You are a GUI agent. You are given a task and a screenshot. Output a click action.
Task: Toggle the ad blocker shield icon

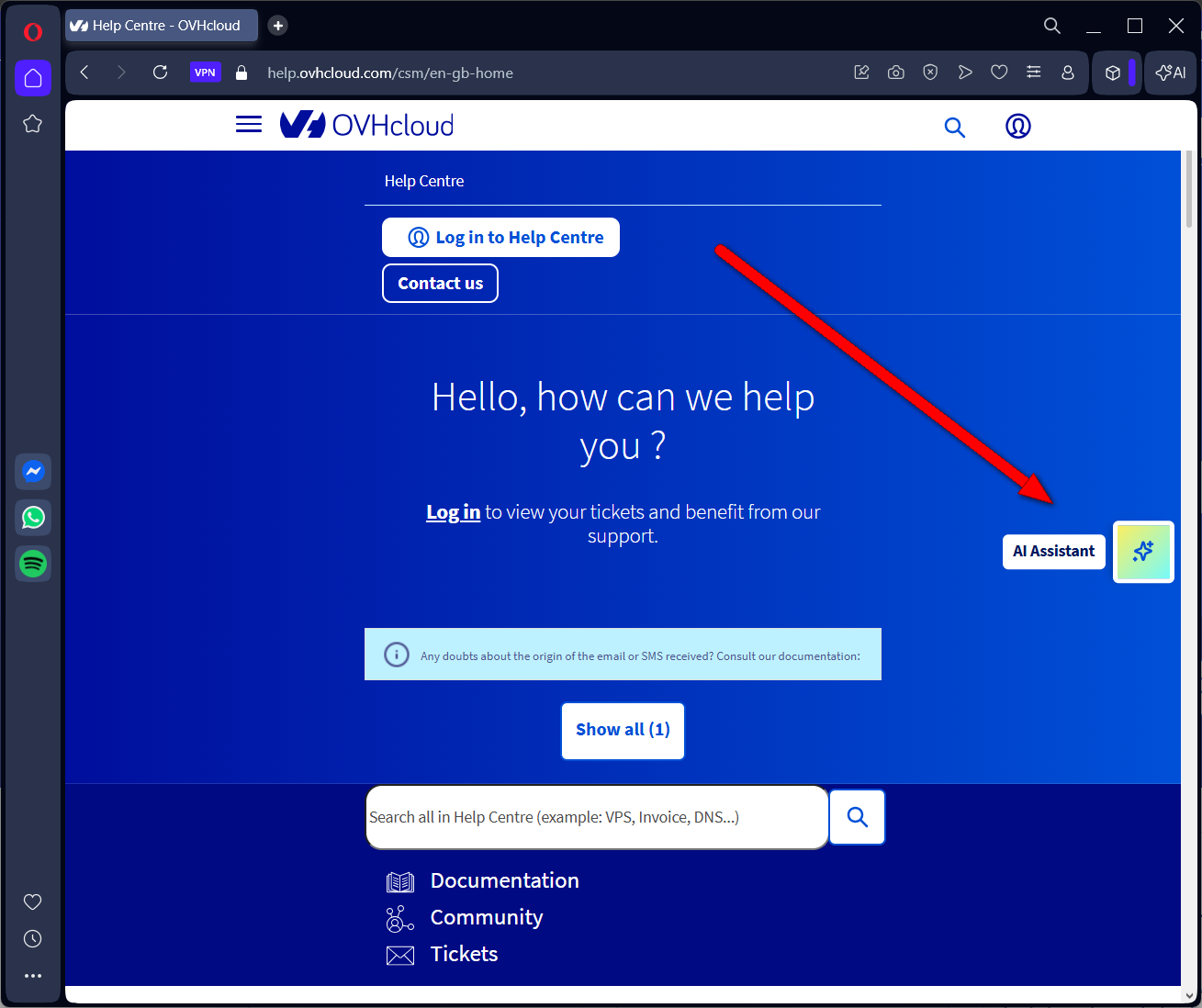coord(930,73)
